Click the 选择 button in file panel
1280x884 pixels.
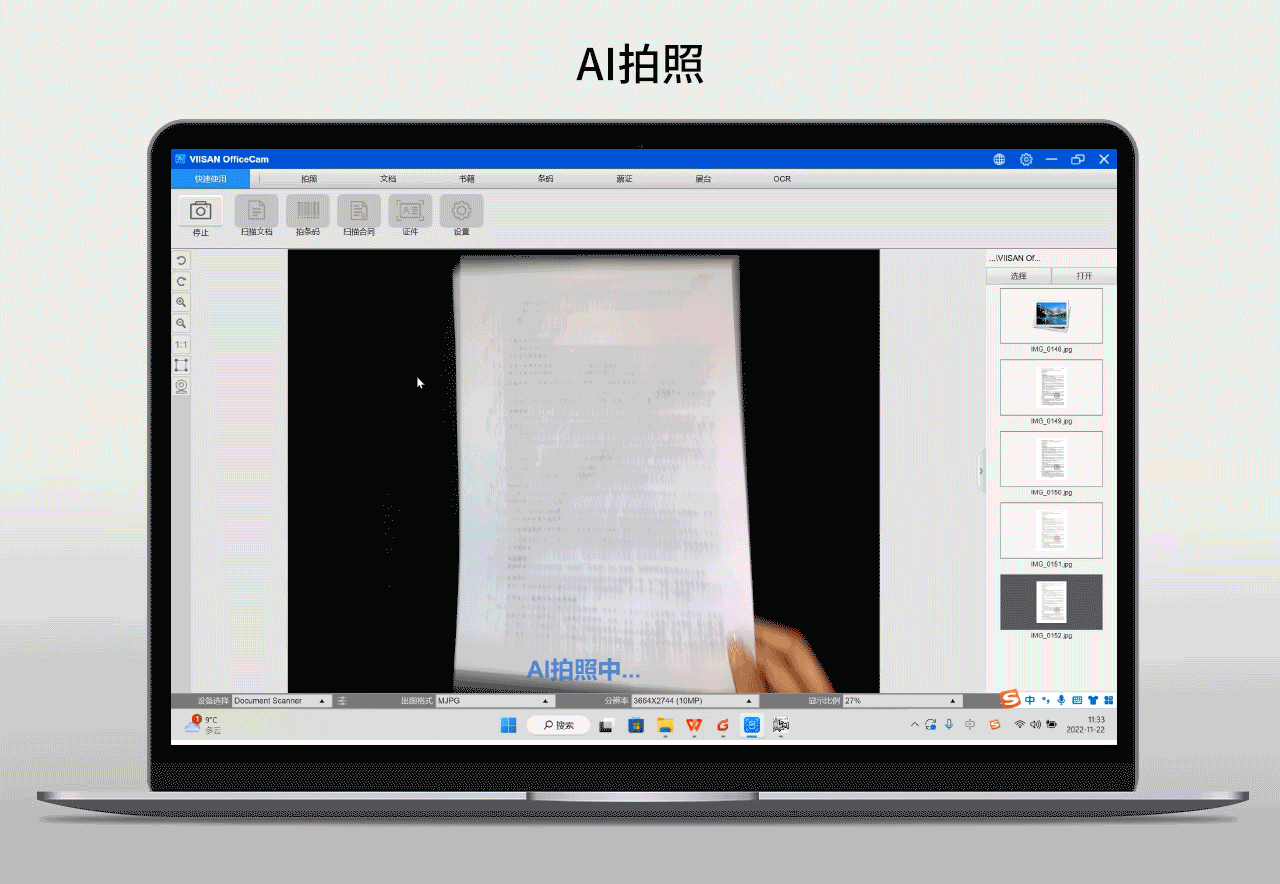coord(1018,276)
